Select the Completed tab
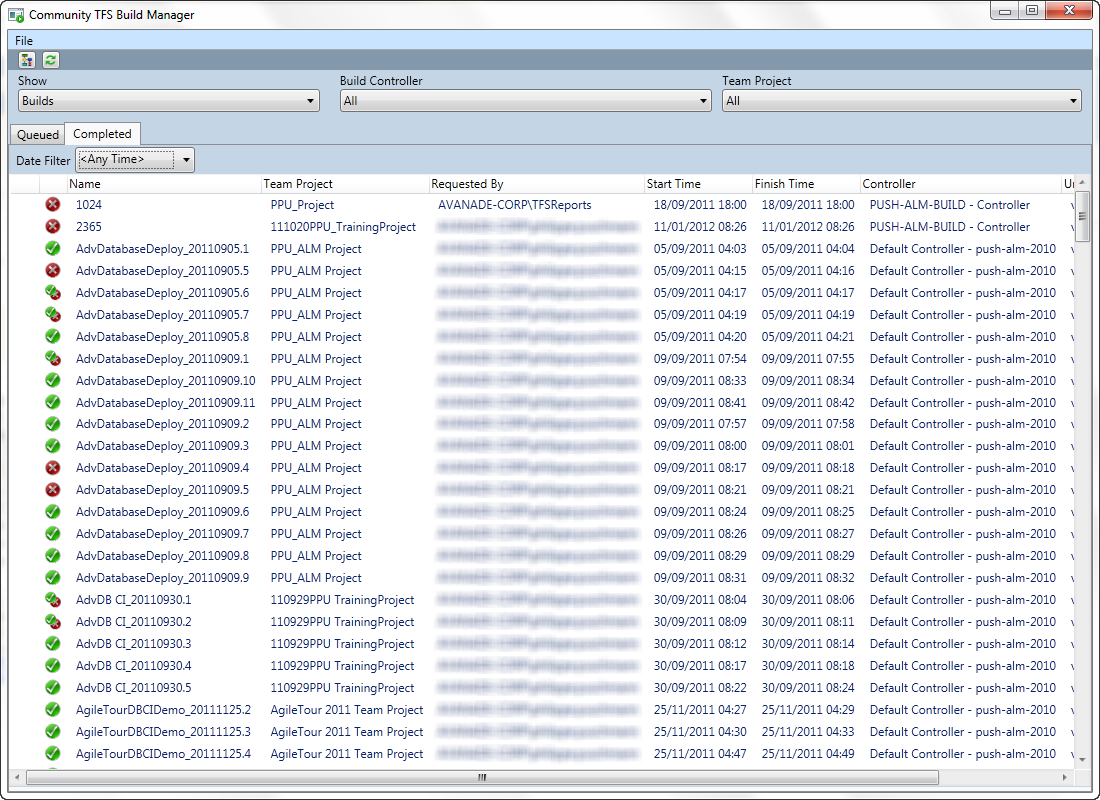Image resolution: width=1100 pixels, height=800 pixels. point(103,133)
